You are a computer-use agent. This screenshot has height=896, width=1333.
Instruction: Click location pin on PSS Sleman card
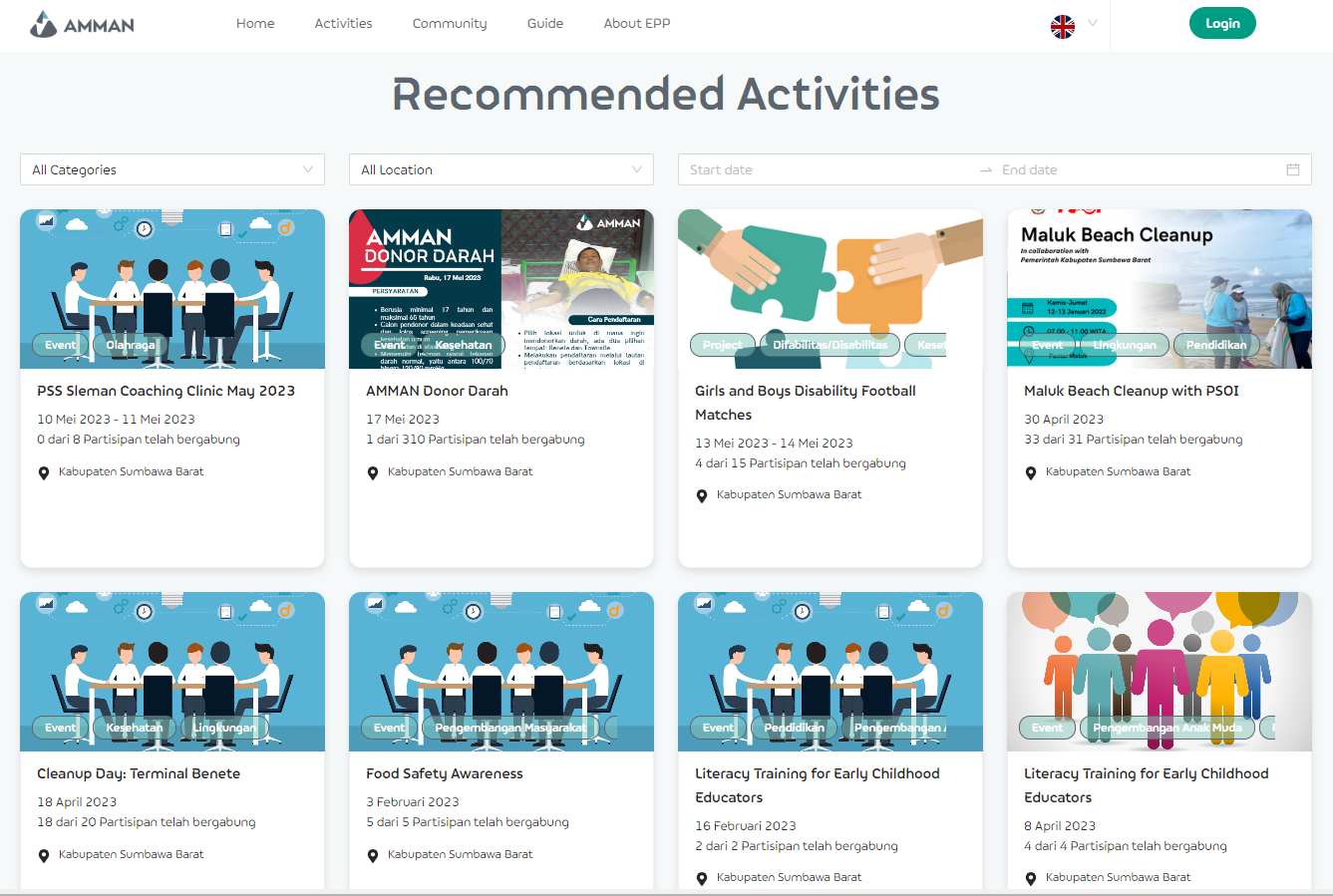click(44, 473)
